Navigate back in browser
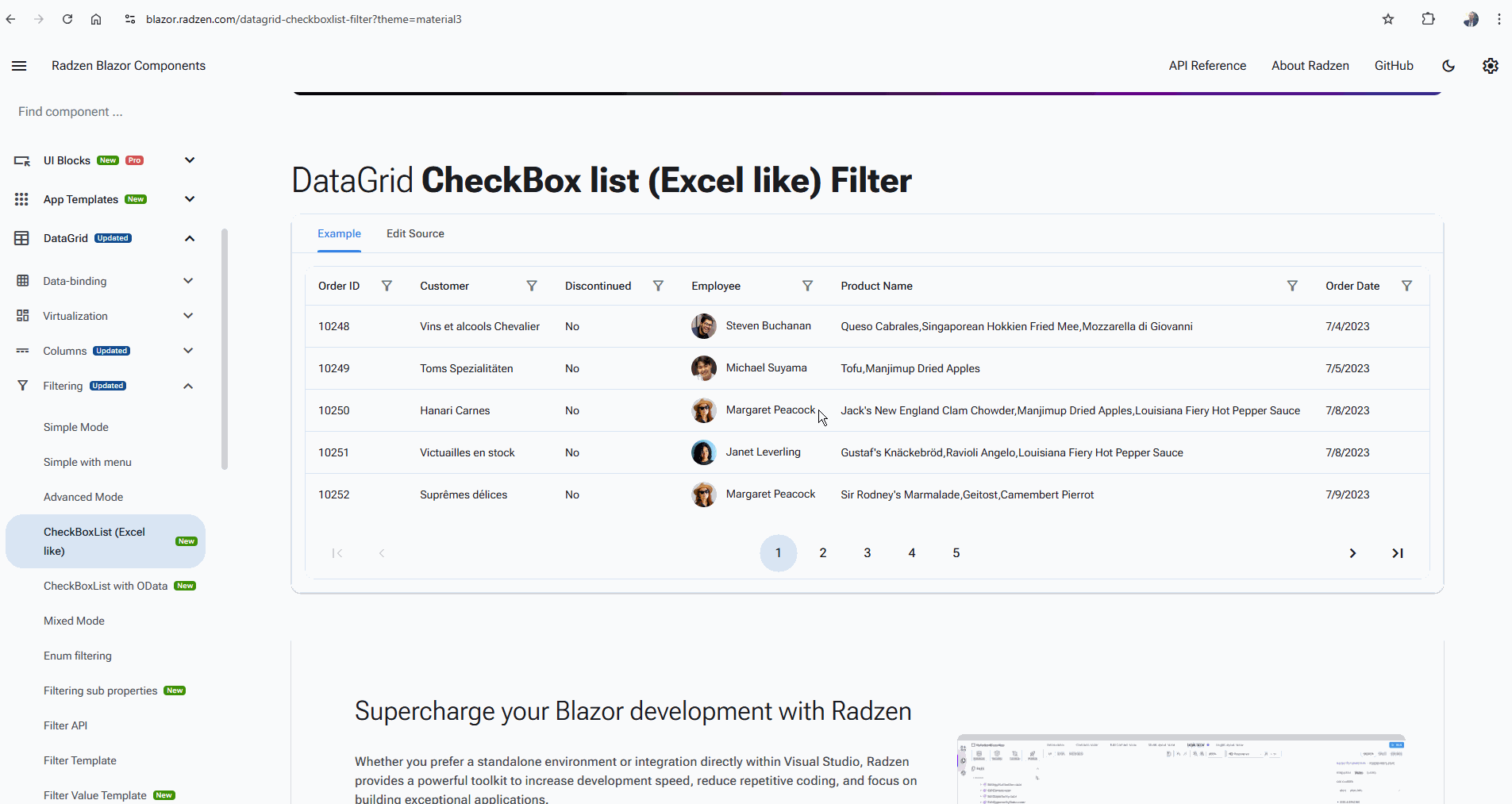 (x=10, y=19)
